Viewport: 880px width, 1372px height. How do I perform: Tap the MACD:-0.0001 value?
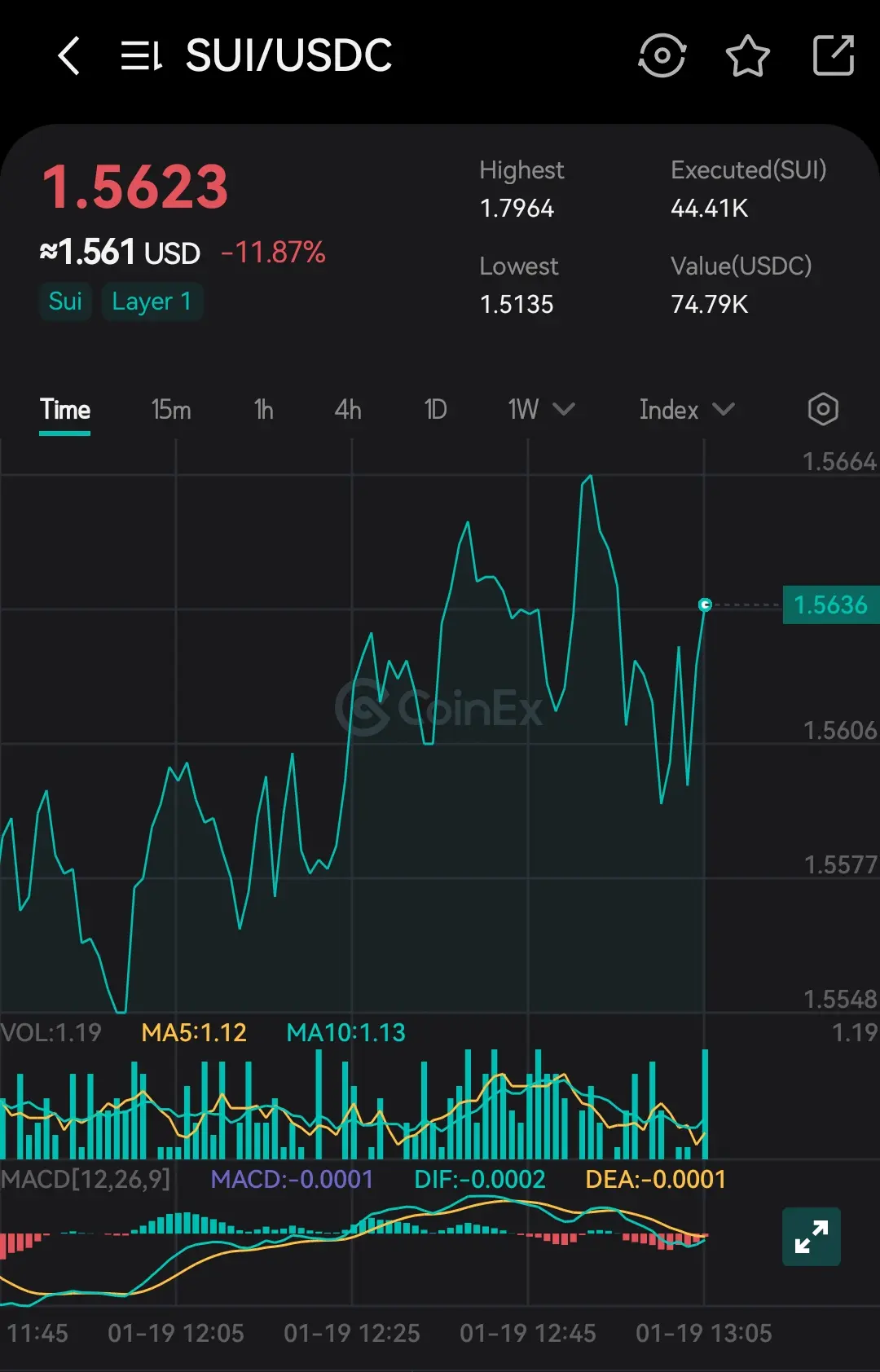(x=292, y=1179)
